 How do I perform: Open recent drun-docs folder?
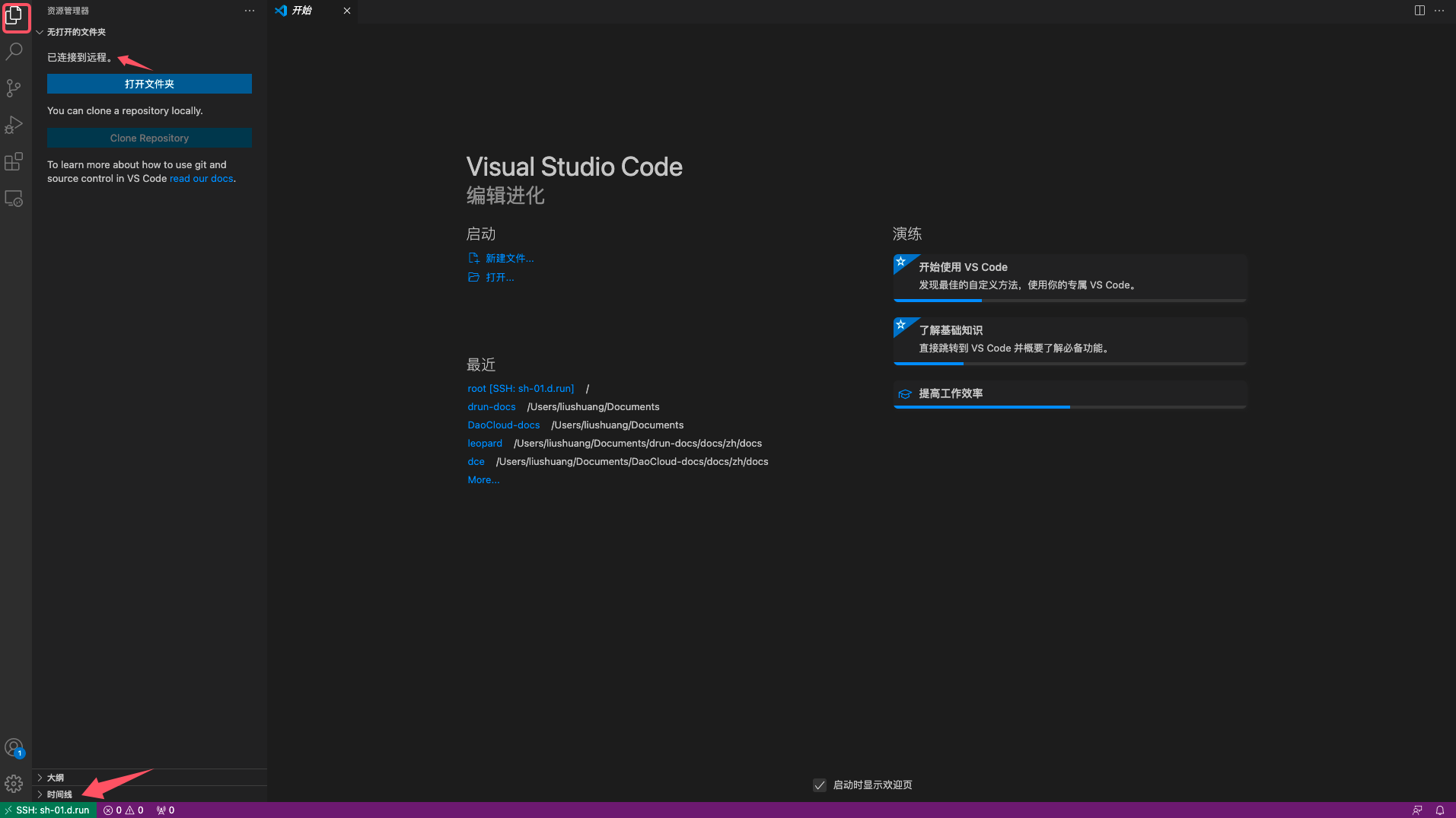pos(491,407)
